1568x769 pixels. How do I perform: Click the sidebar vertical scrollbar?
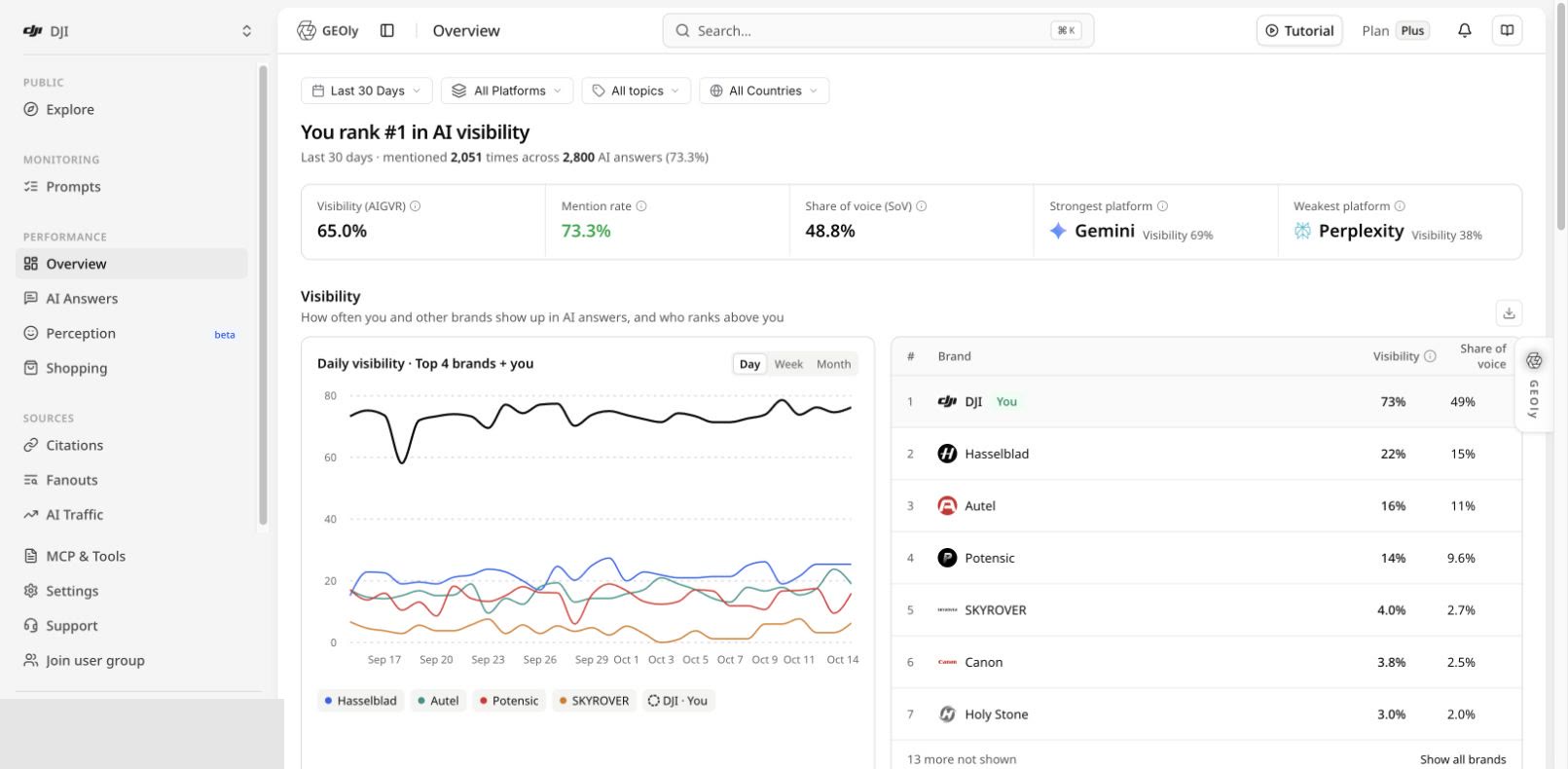[263, 296]
